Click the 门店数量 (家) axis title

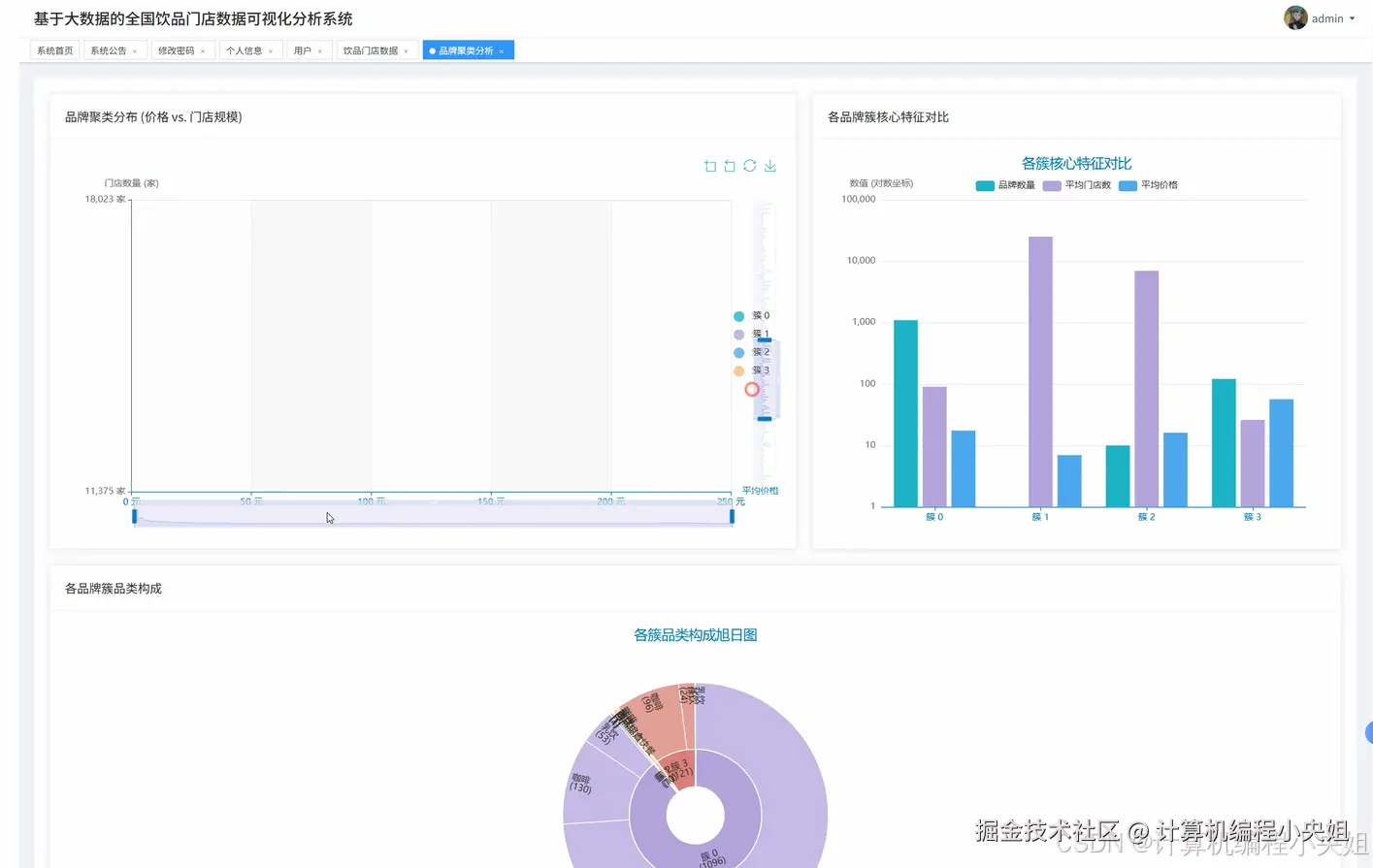131,183
